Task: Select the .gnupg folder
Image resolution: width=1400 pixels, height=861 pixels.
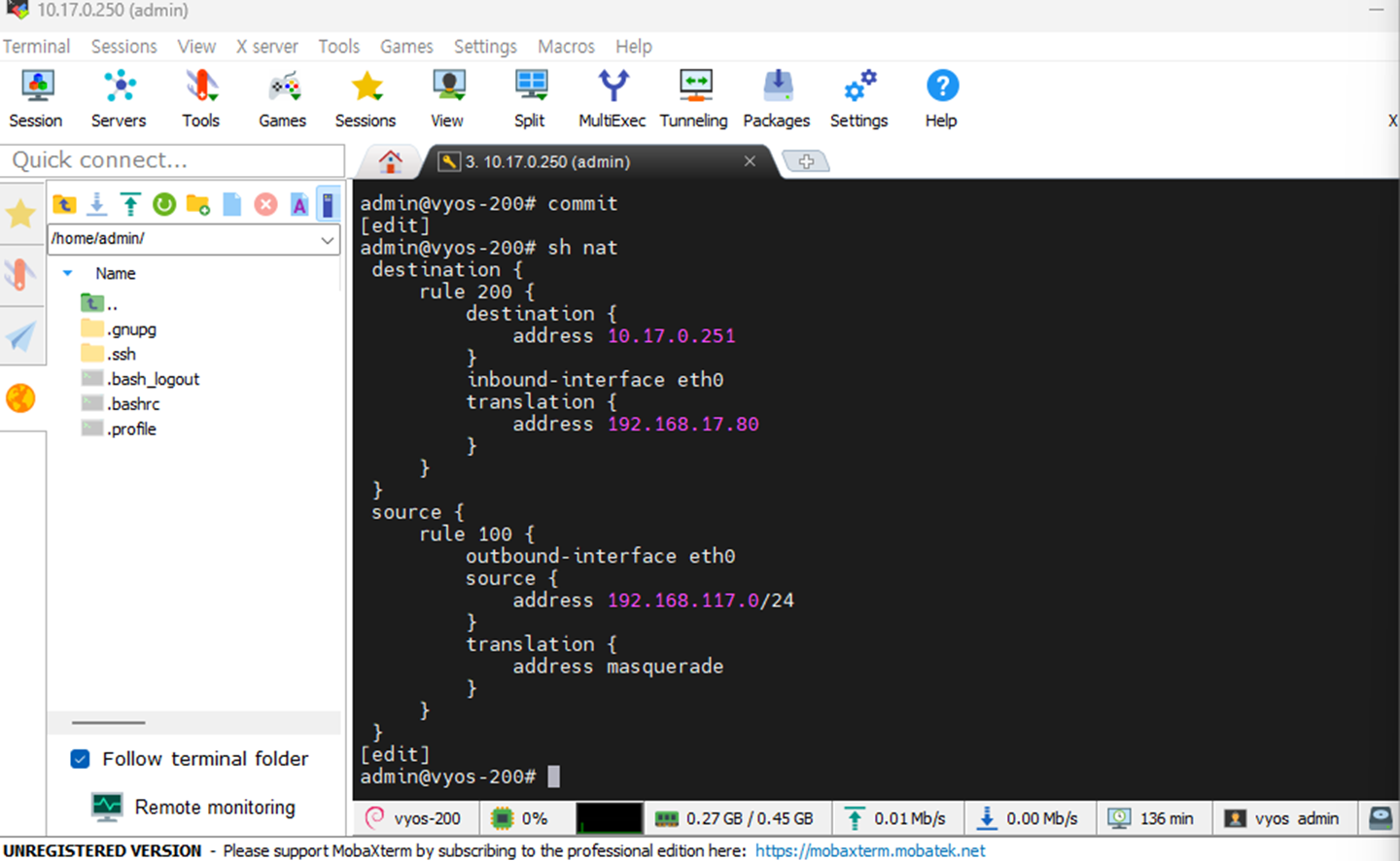Action: pos(120,329)
